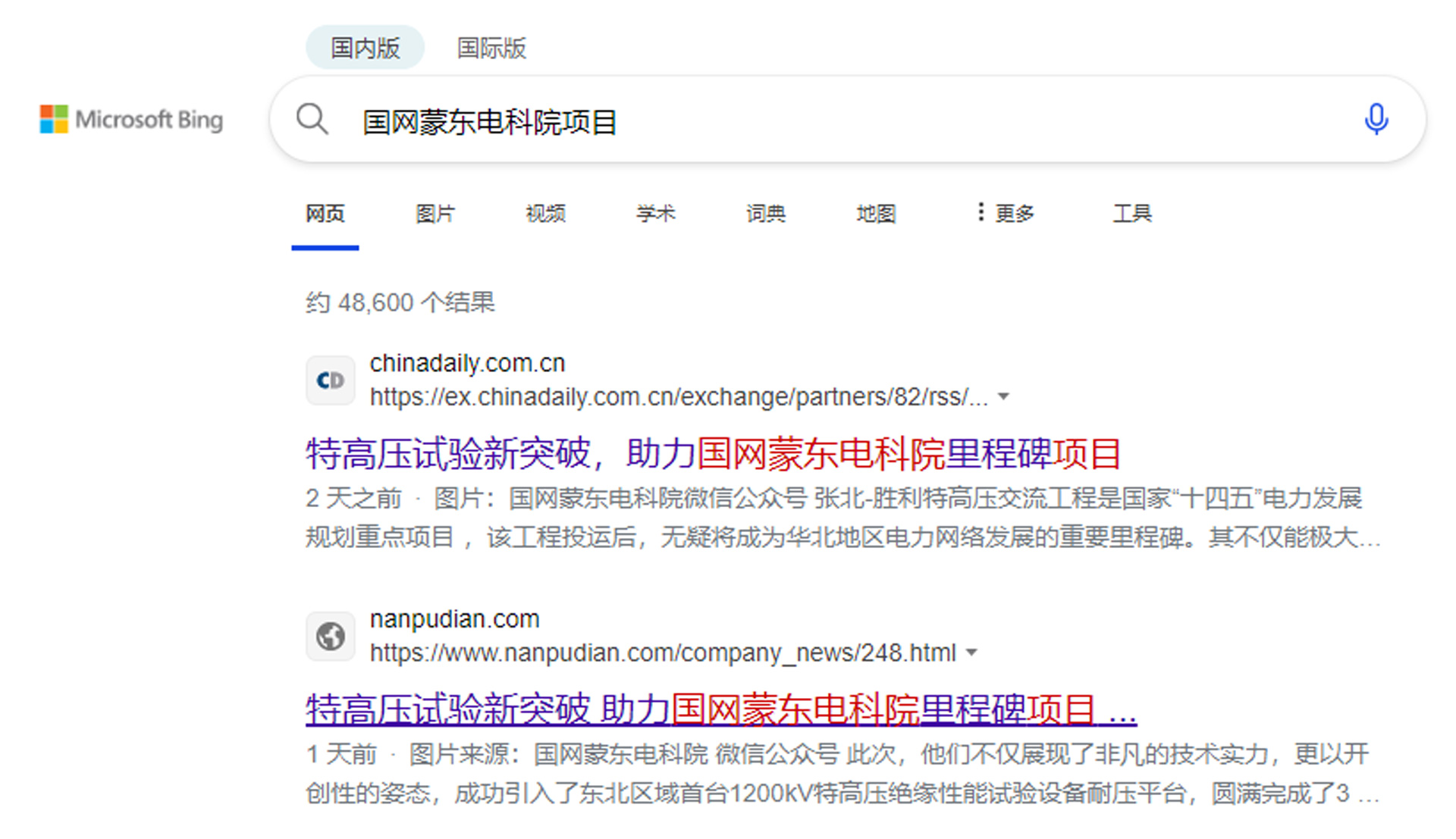Image resolution: width=1456 pixels, height=839 pixels.
Task: Click the www.nanpudian.com company_news URL
Action: pos(663,653)
